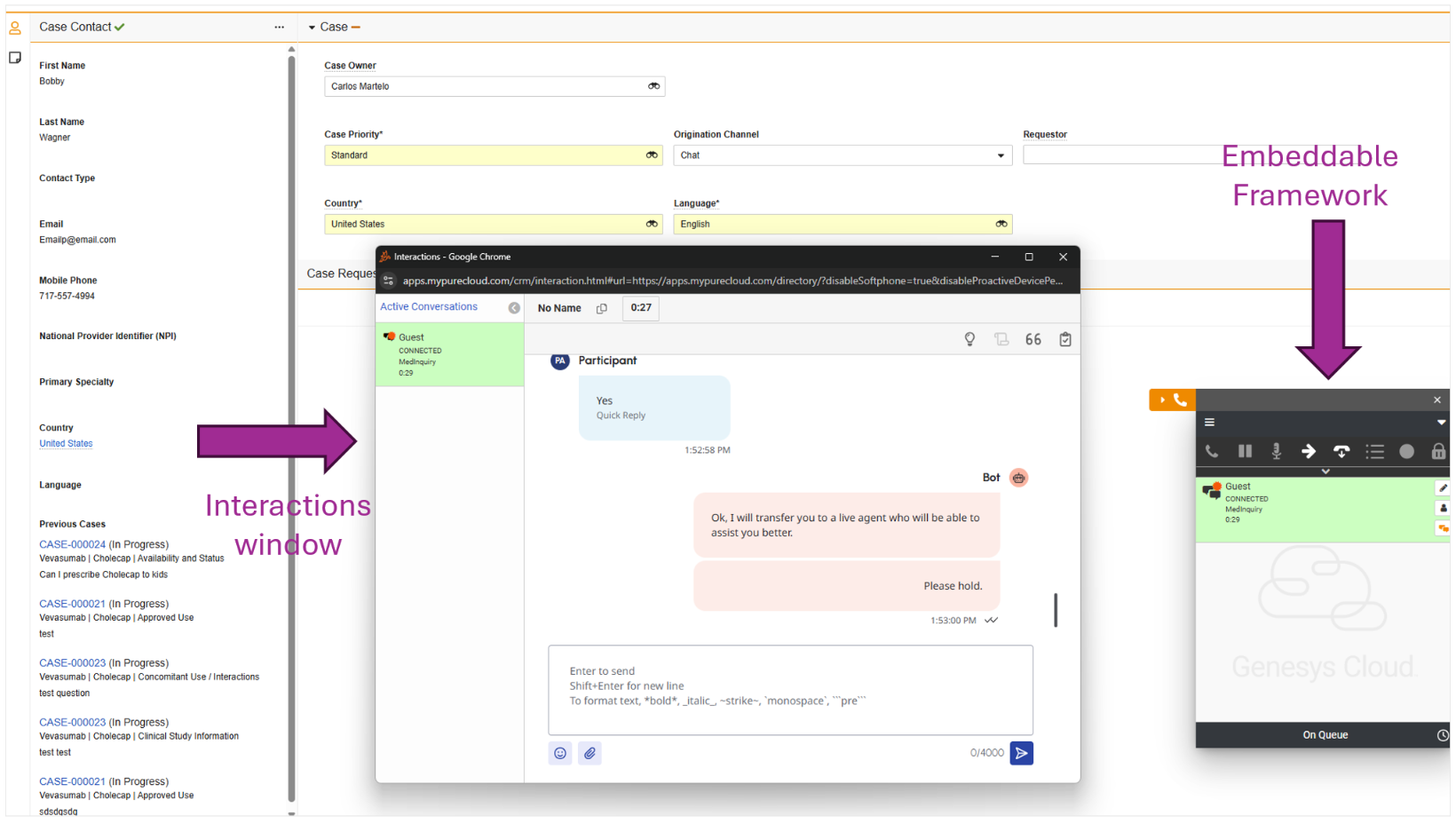Viewport: 1456px width, 824px height.
Task: Open lookup binoculars for Case Owner
Action: tap(653, 86)
